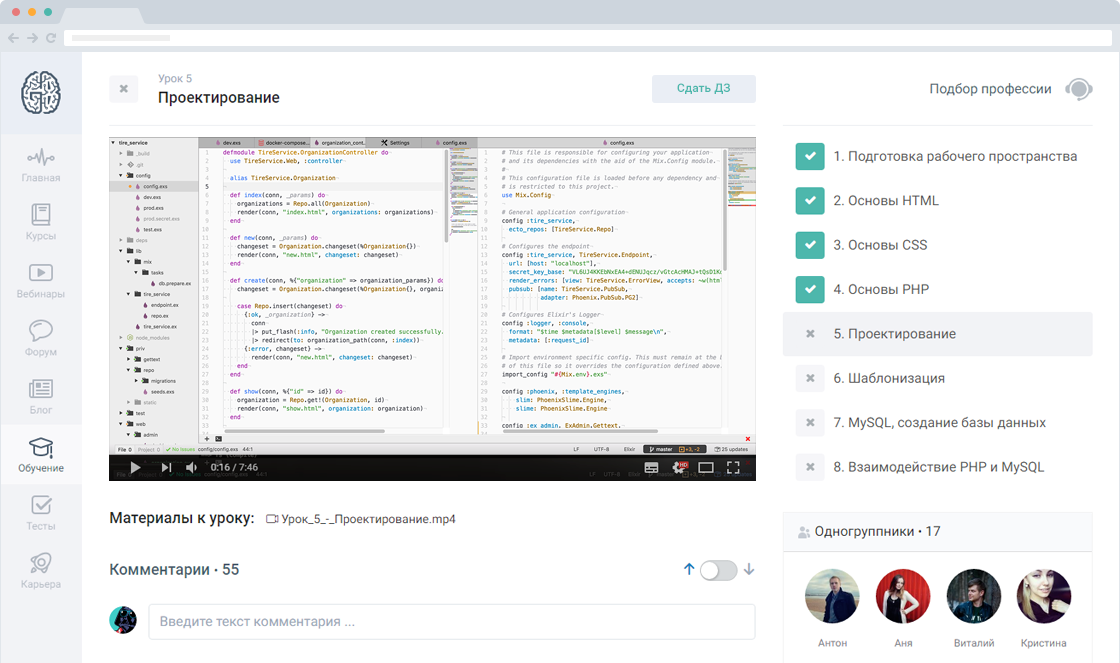Open the Тесты sidebar icon
Image resolution: width=1120 pixels, height=663 pixels.
click(x=41, y=505)
